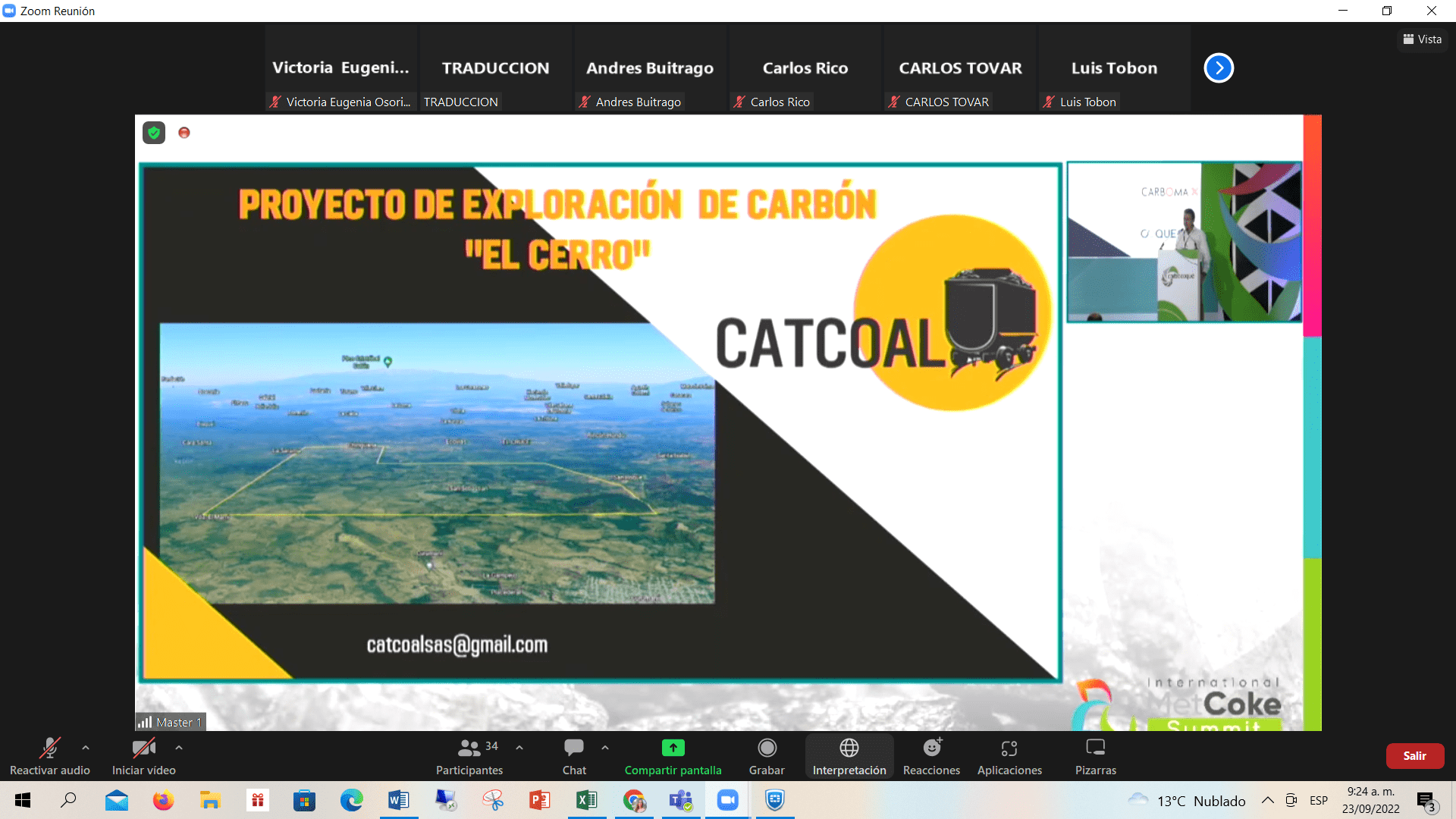
Task: Open taskbar search
Action: [x=69, y=800]
